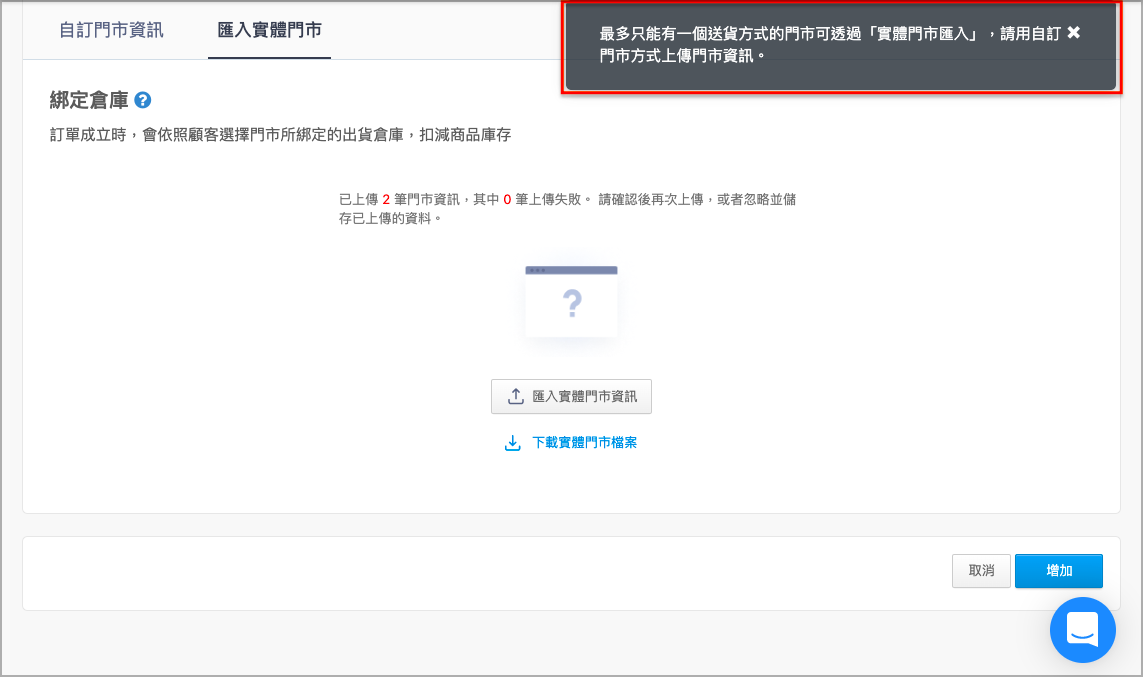
Task: Open the chat support bubble icon
Action: tap(1082, 630)
